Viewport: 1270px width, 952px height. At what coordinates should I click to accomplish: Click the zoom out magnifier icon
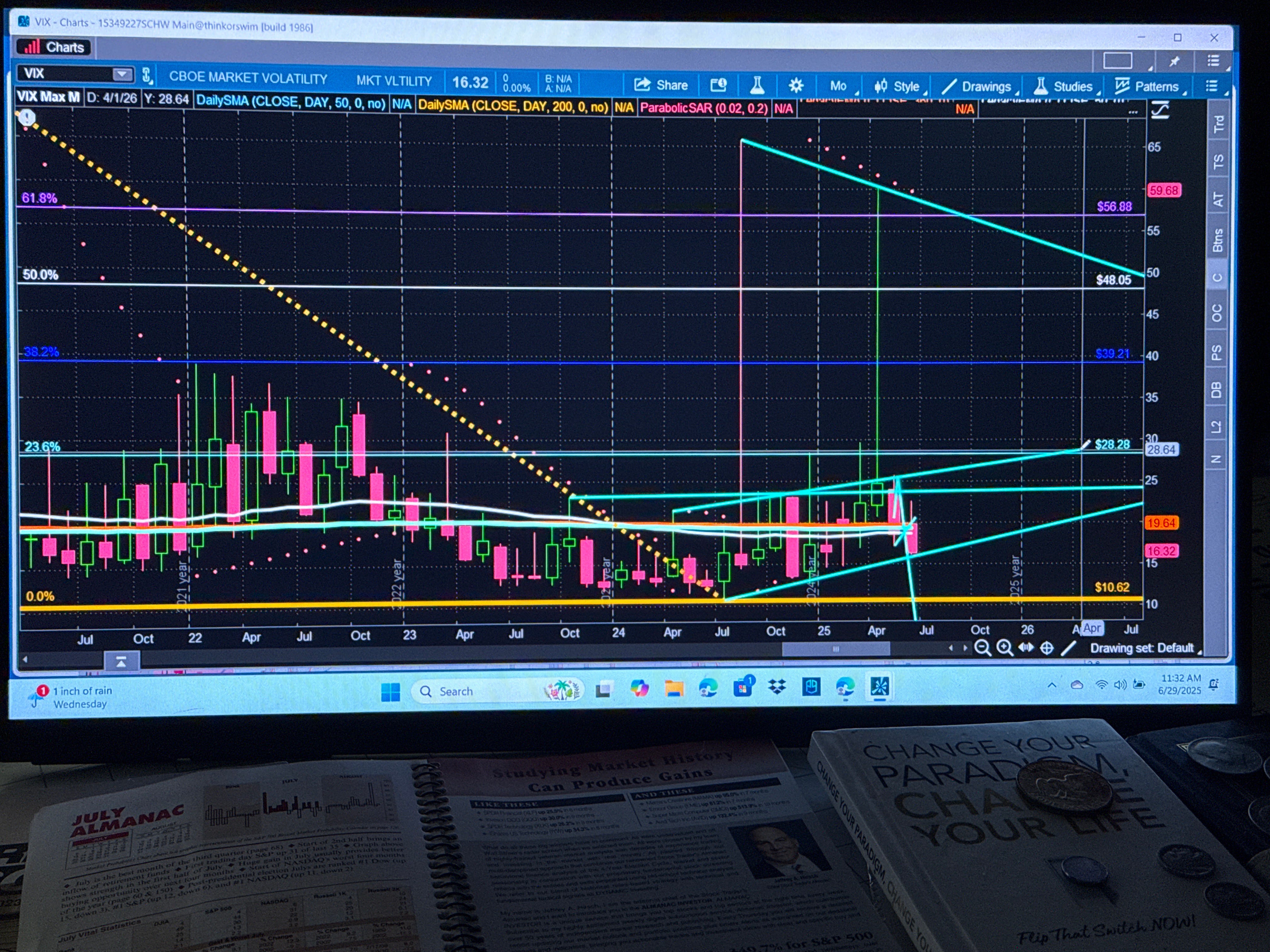982,648
